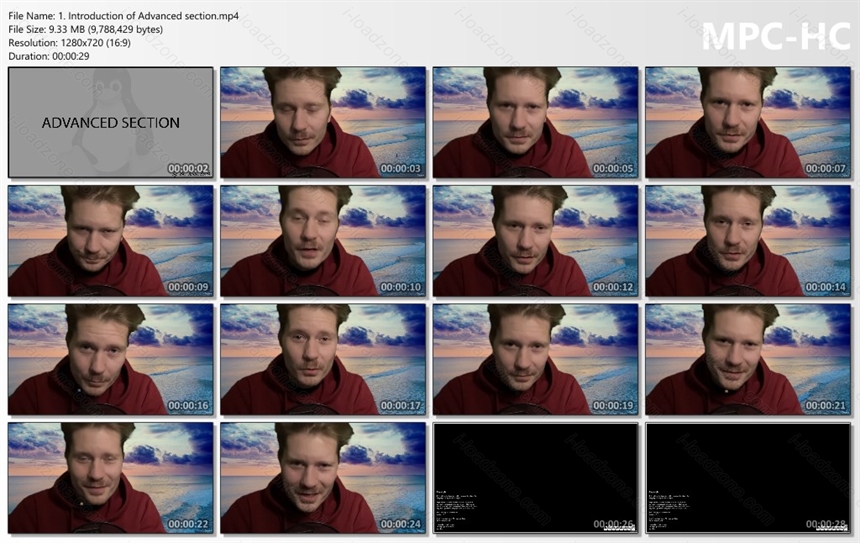860x543 pixels.
Task: Choose the thumbnail marked 00:00:10
Action: [x=323, y=241]
